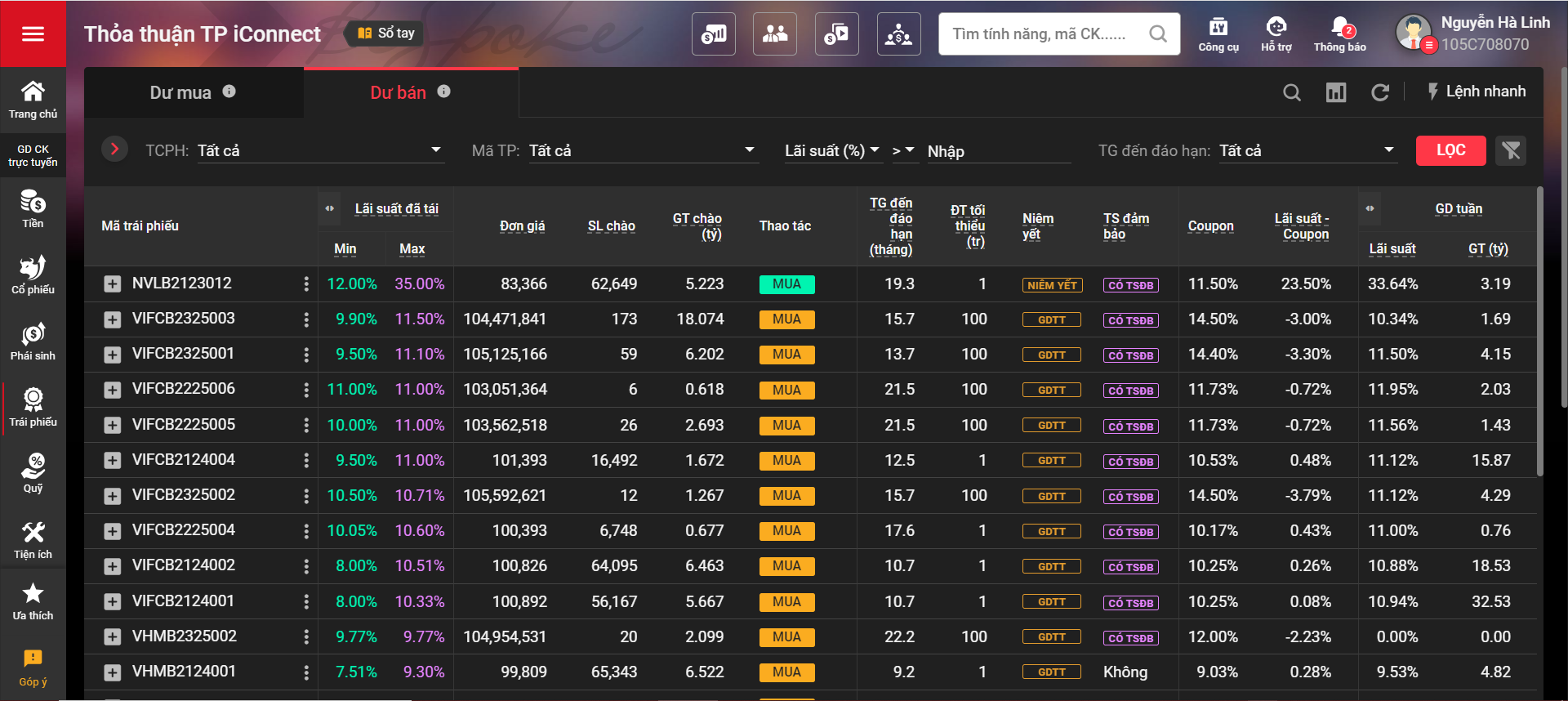
Task: Open the TCPH dropdown
Action: [x=320, y=150]
